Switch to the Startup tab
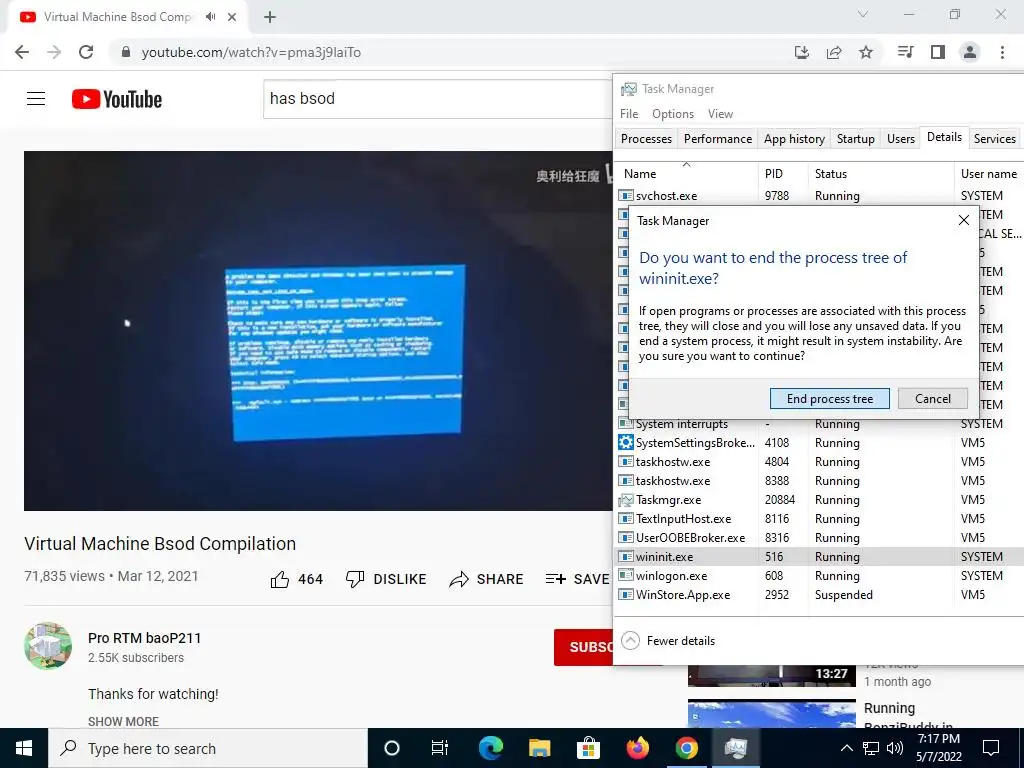The width and height of the screenshot is (1024, 768). tap(856, 138)
